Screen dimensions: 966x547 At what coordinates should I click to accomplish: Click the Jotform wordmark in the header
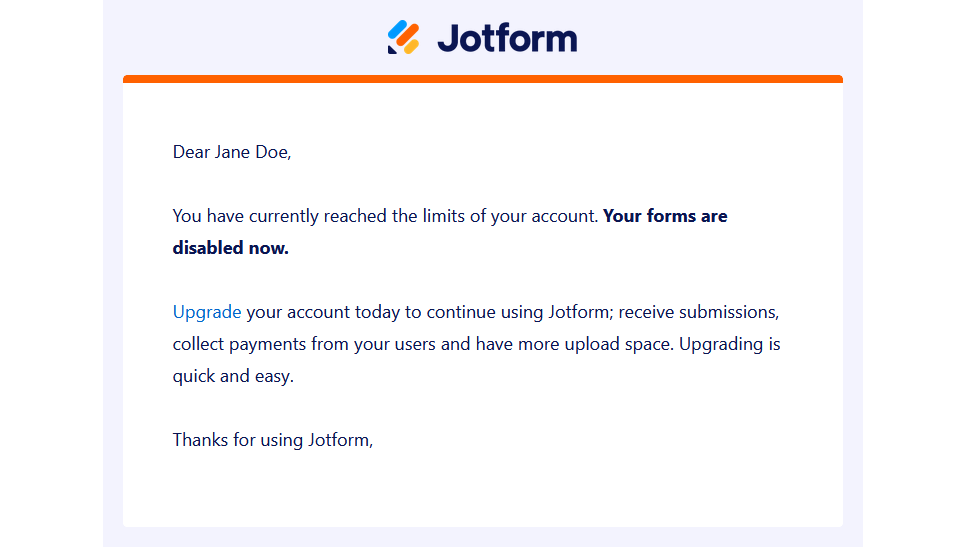pyautogui.click(x=507, y=38)
